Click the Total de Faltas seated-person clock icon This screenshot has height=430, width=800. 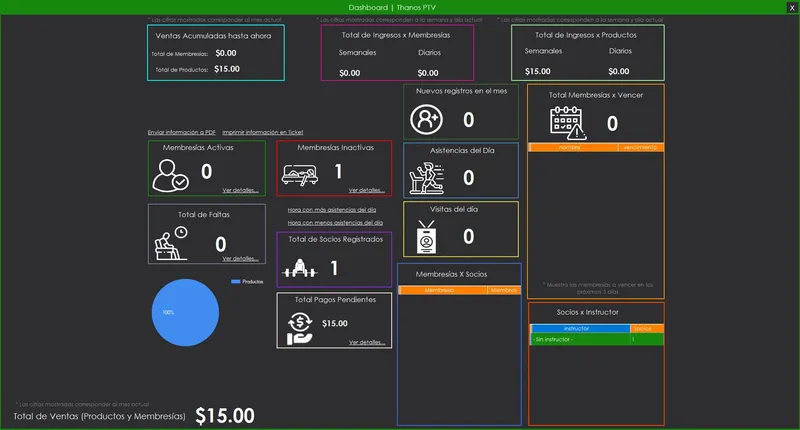click(x=171, y=243)
